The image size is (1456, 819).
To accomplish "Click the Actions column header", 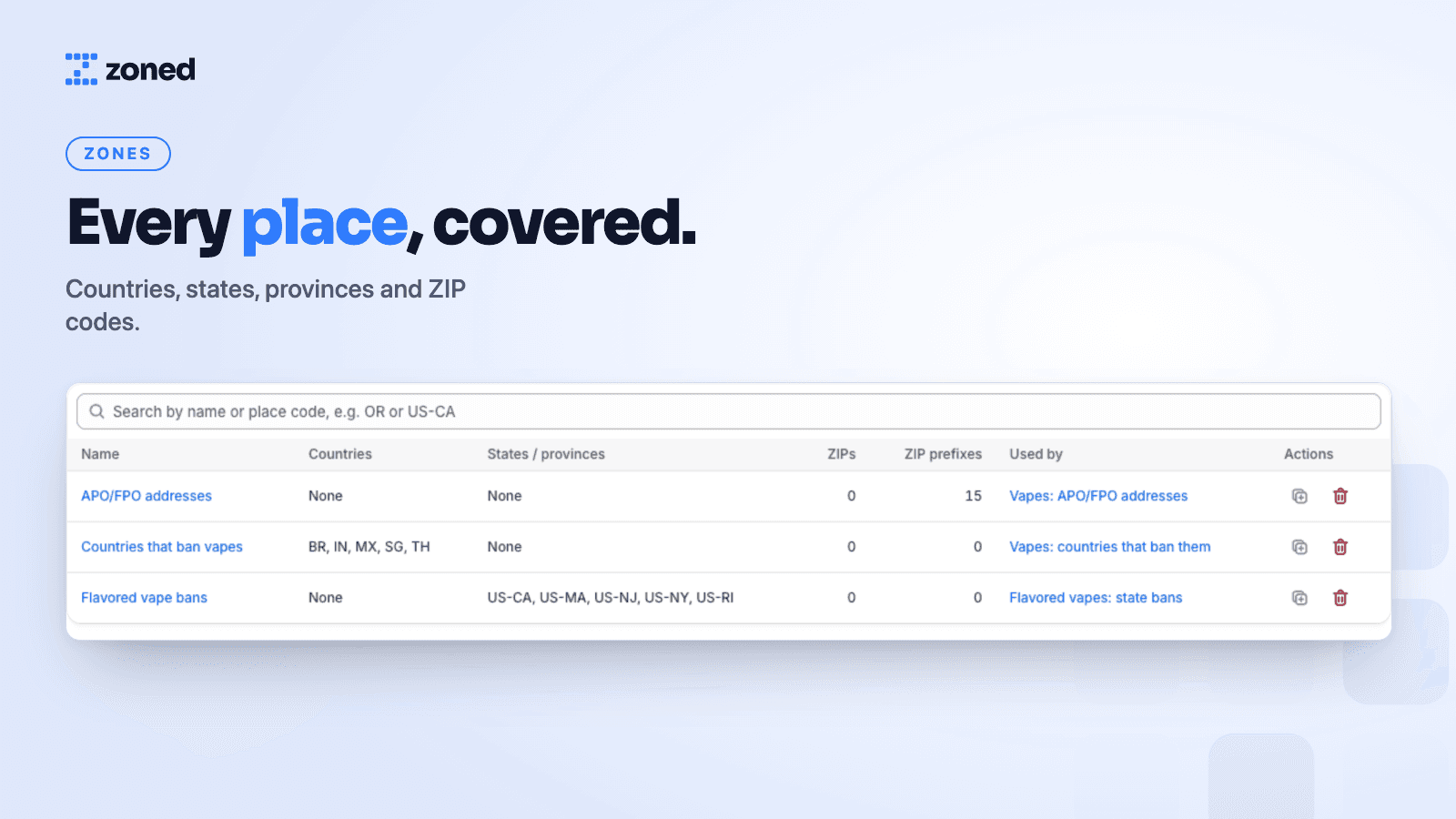I will [x=1309, y=454].
